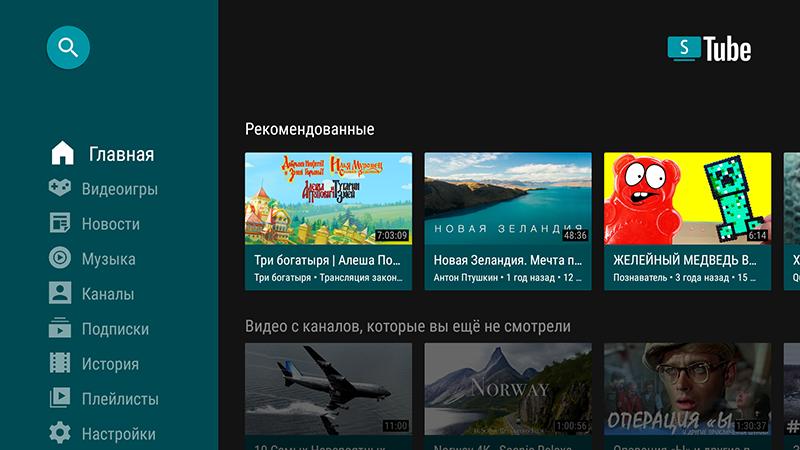This screenshot has width=800, height=450.
Task: Open the Настройки gear icon
Action: tap(61, 434)
